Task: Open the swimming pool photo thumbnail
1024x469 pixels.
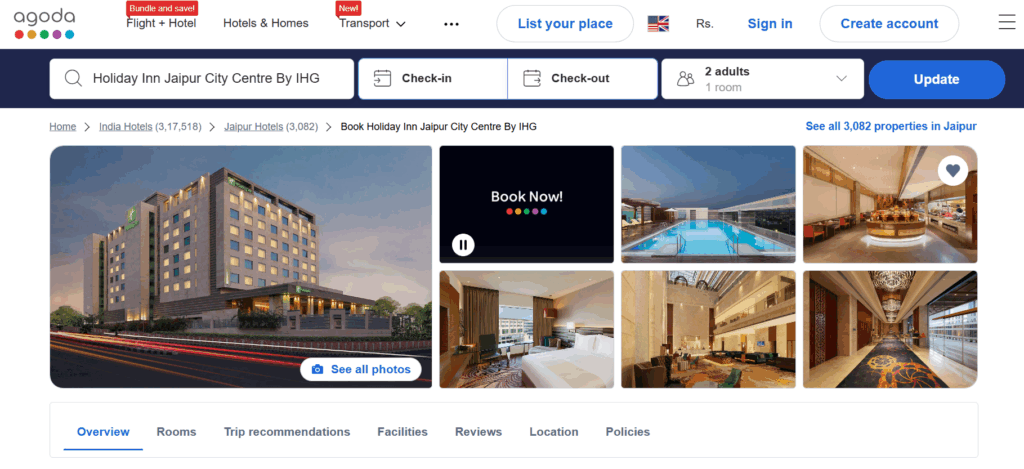Action: [x=708, y=204]
